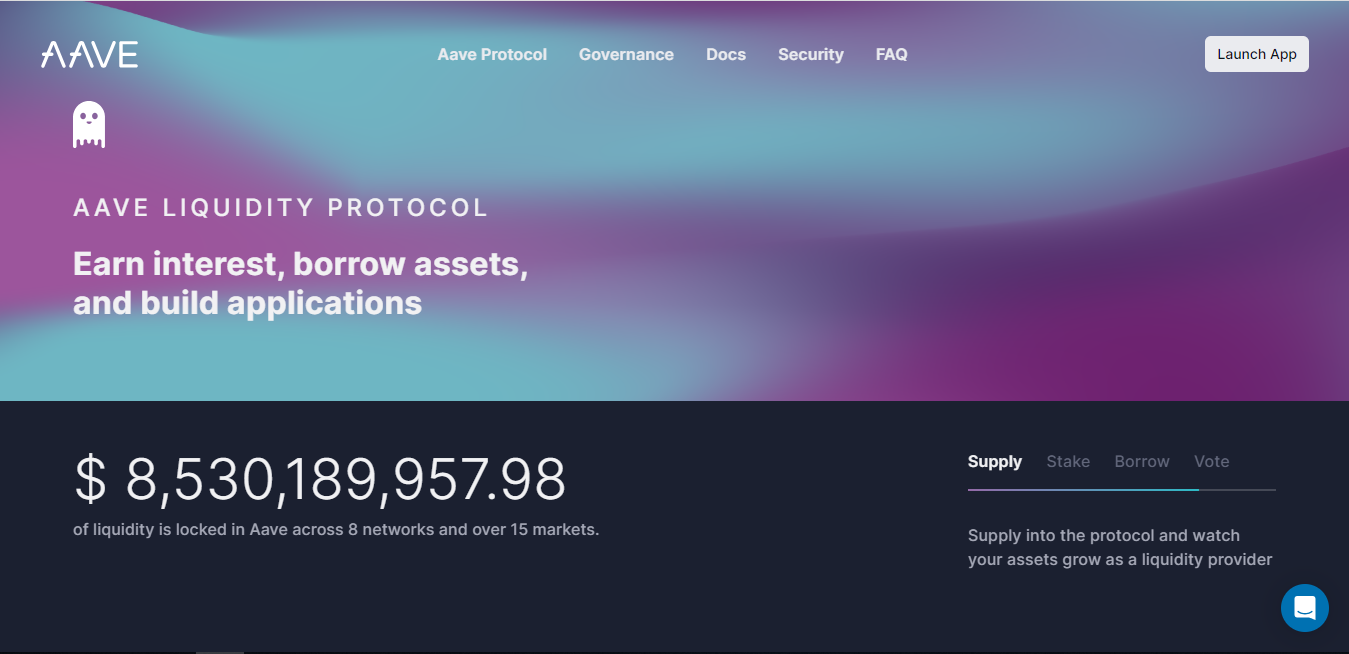This screenshot has height=654, width=1349.
Task: Switch to the Stake tab
Action: pyautogui.click(x=1068, y=462)
